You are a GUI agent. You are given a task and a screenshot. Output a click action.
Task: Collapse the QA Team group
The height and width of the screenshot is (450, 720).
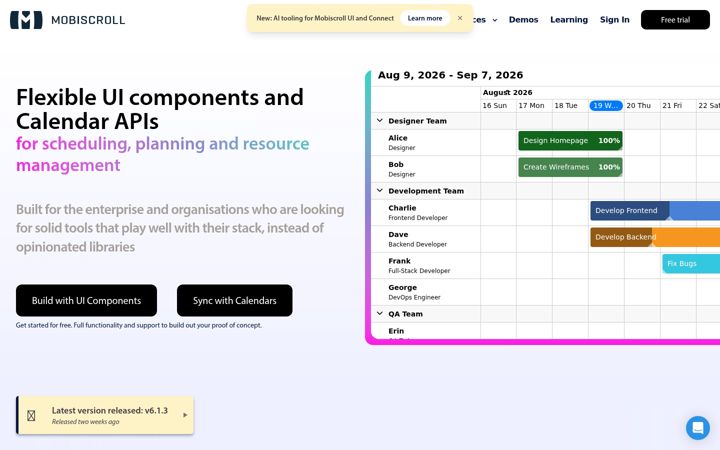pyautogui.click(x=380, y=314)
